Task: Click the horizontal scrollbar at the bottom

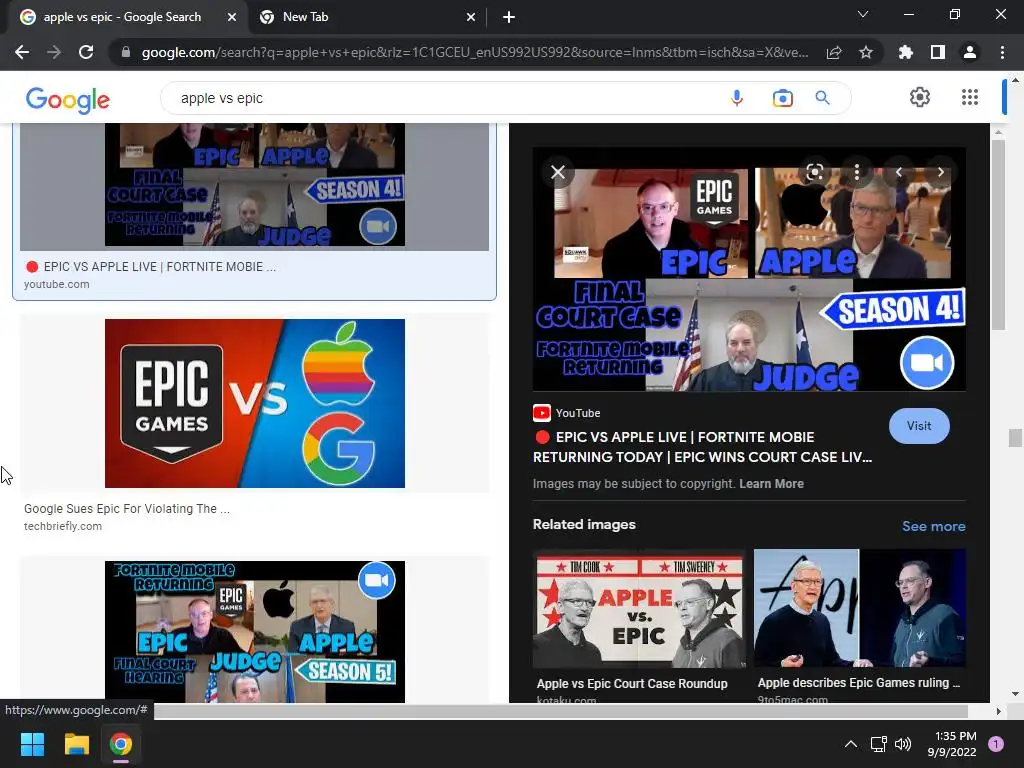Action: 560,711
